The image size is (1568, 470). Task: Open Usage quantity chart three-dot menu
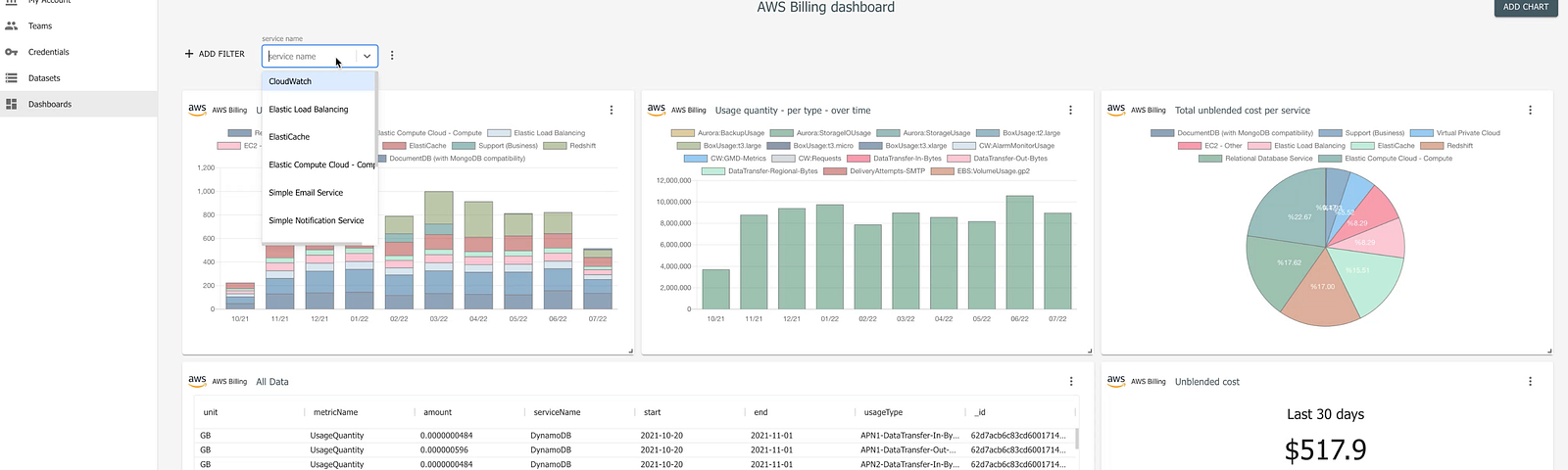point(1070,111)
